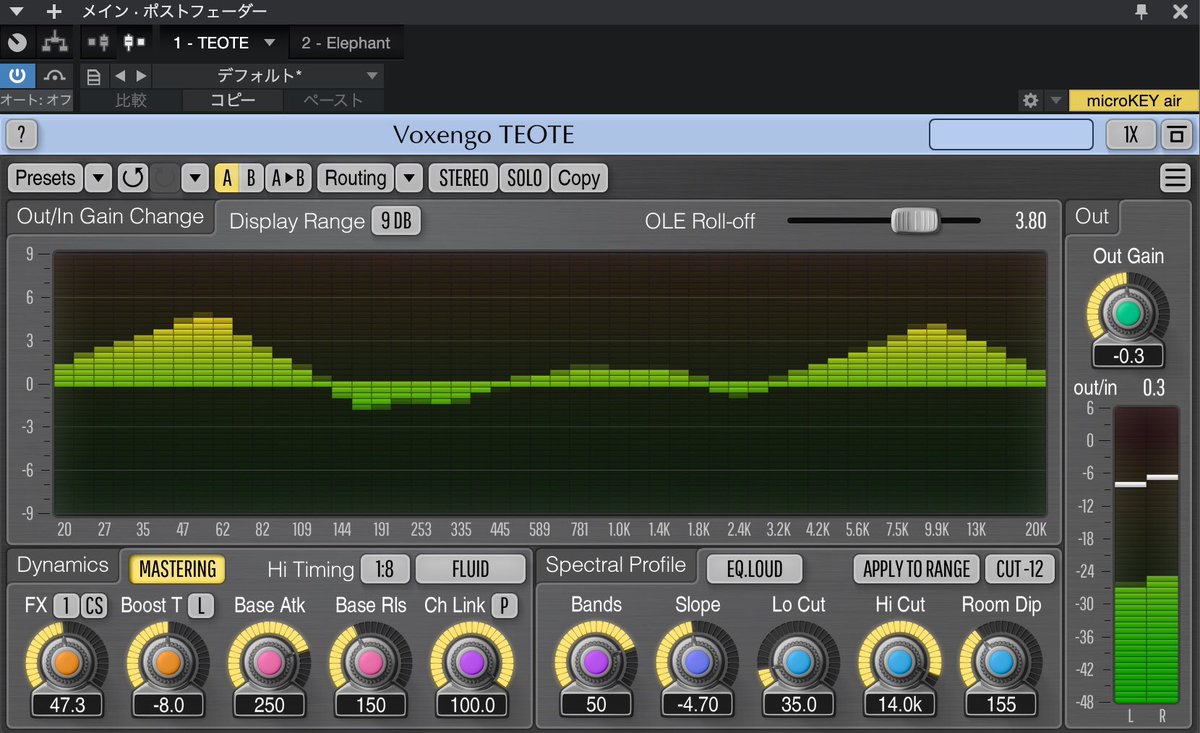The height and width of the screenshot is (733, 1200).
Task: Add a new insert with plus icon
Action: (x=54, y=11)
